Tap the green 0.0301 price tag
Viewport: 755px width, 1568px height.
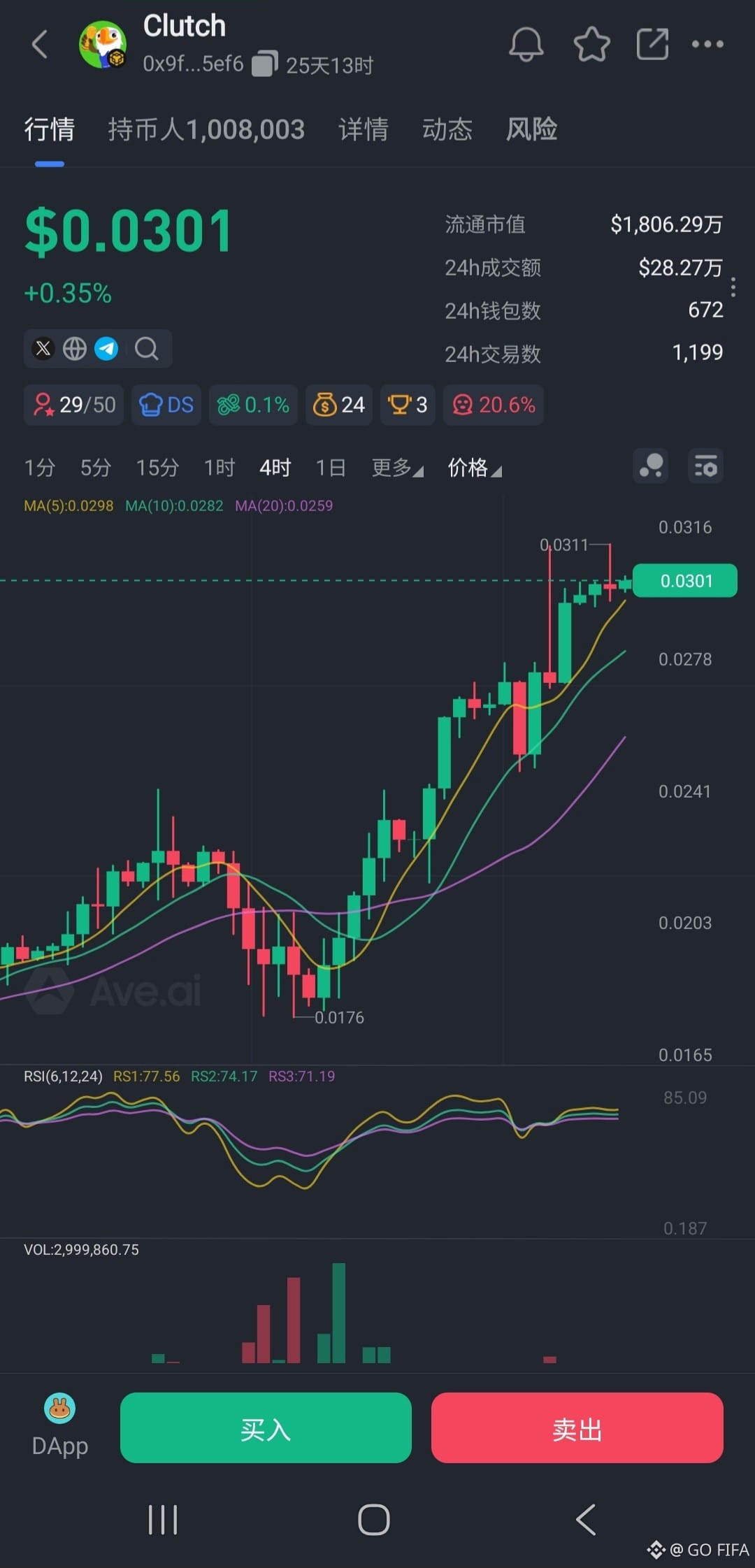pos(685,581)
